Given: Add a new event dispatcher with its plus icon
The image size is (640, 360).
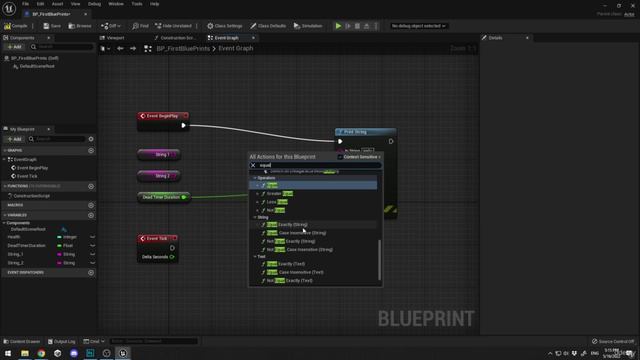Looking at the screenshot, I should (91, 273).
